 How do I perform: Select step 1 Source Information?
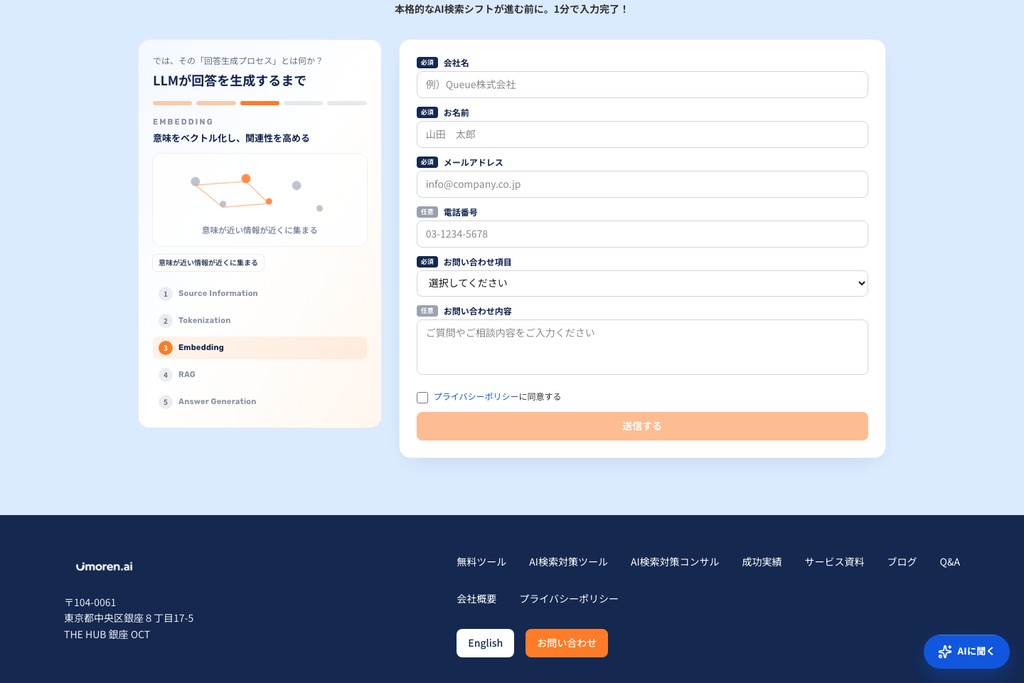point(259,293)
